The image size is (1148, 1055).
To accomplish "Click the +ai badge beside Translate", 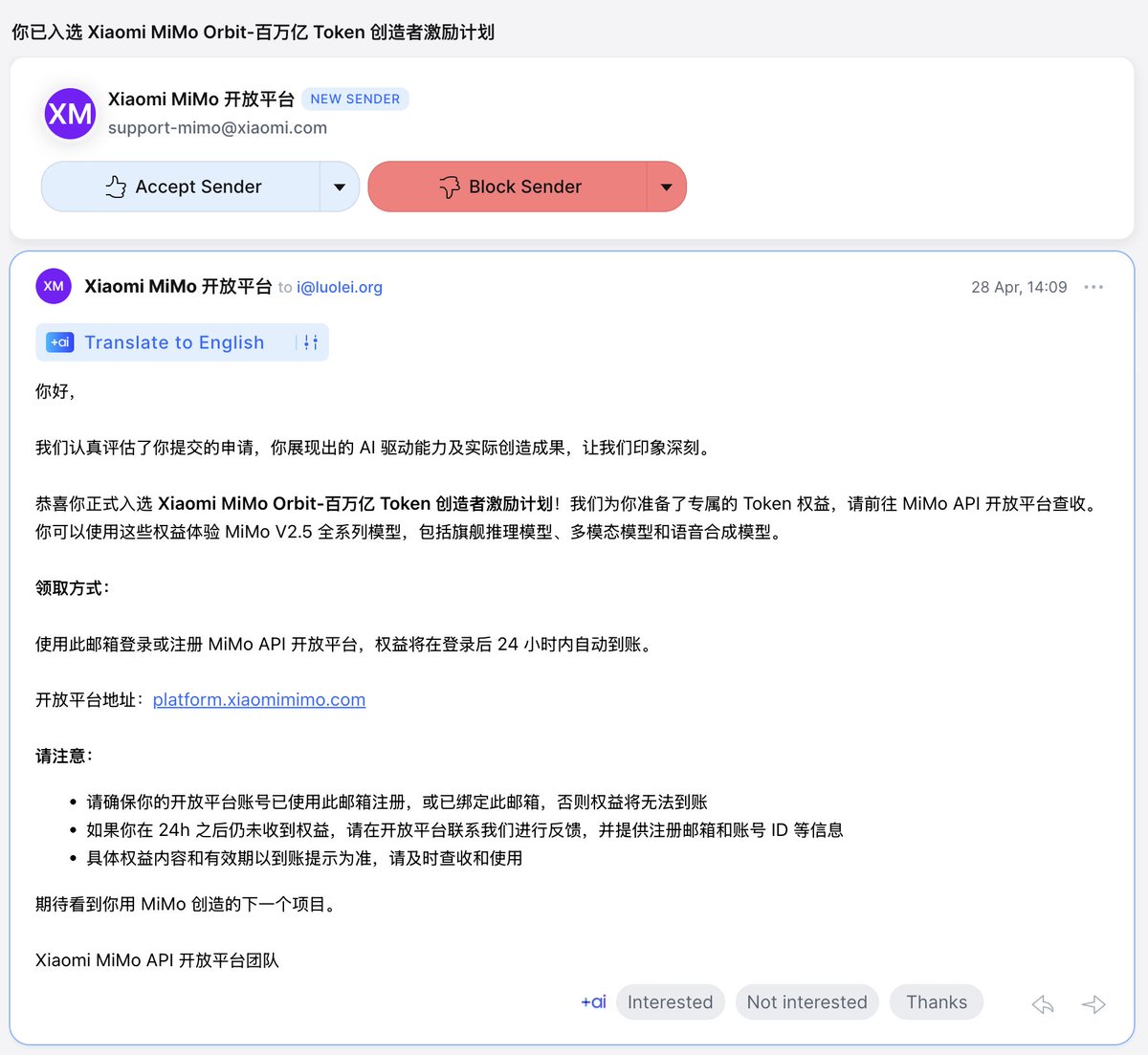I will [60, 342].
